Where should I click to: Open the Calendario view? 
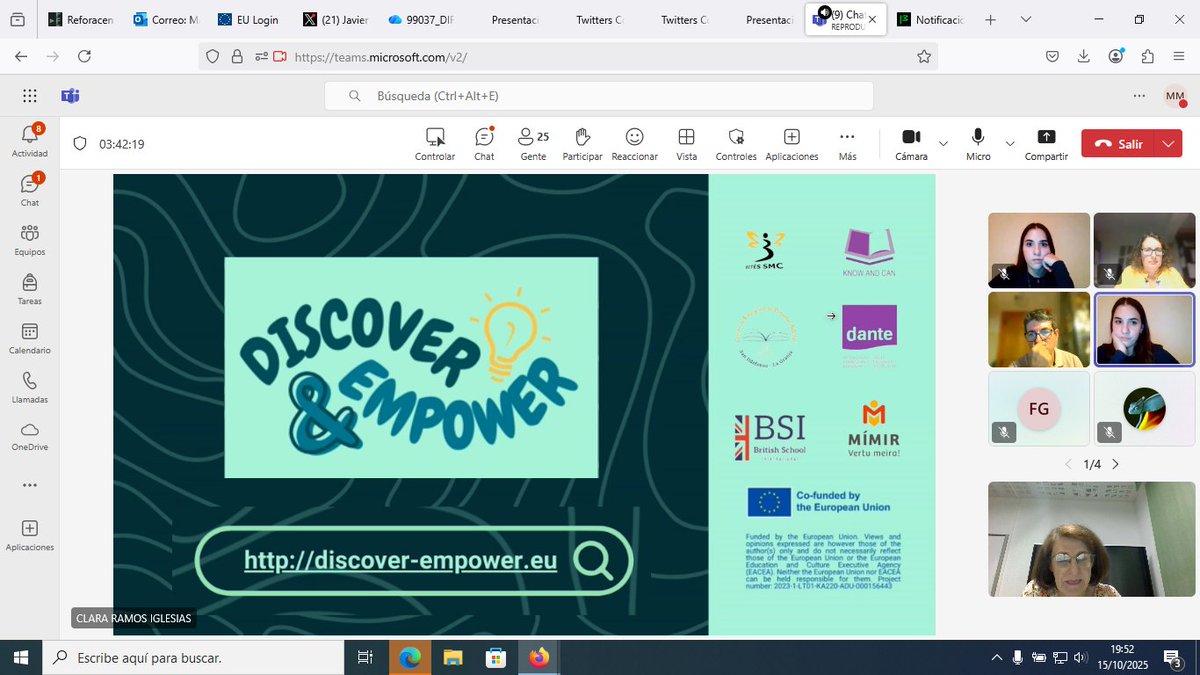point(29,338)
